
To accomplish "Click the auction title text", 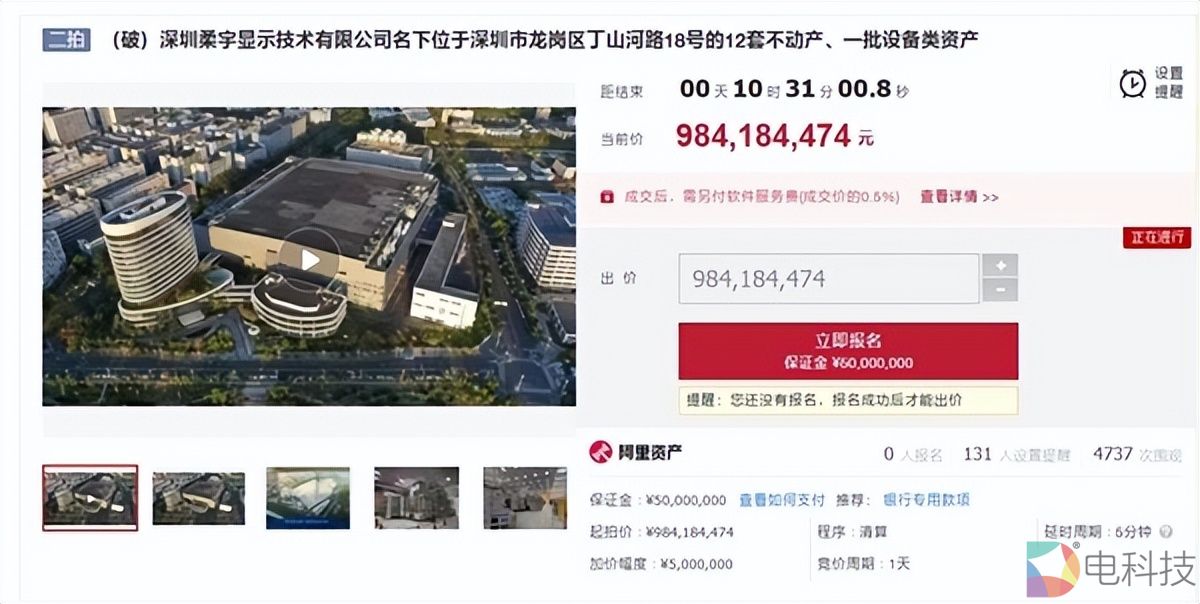I will [x=544, y=40].
